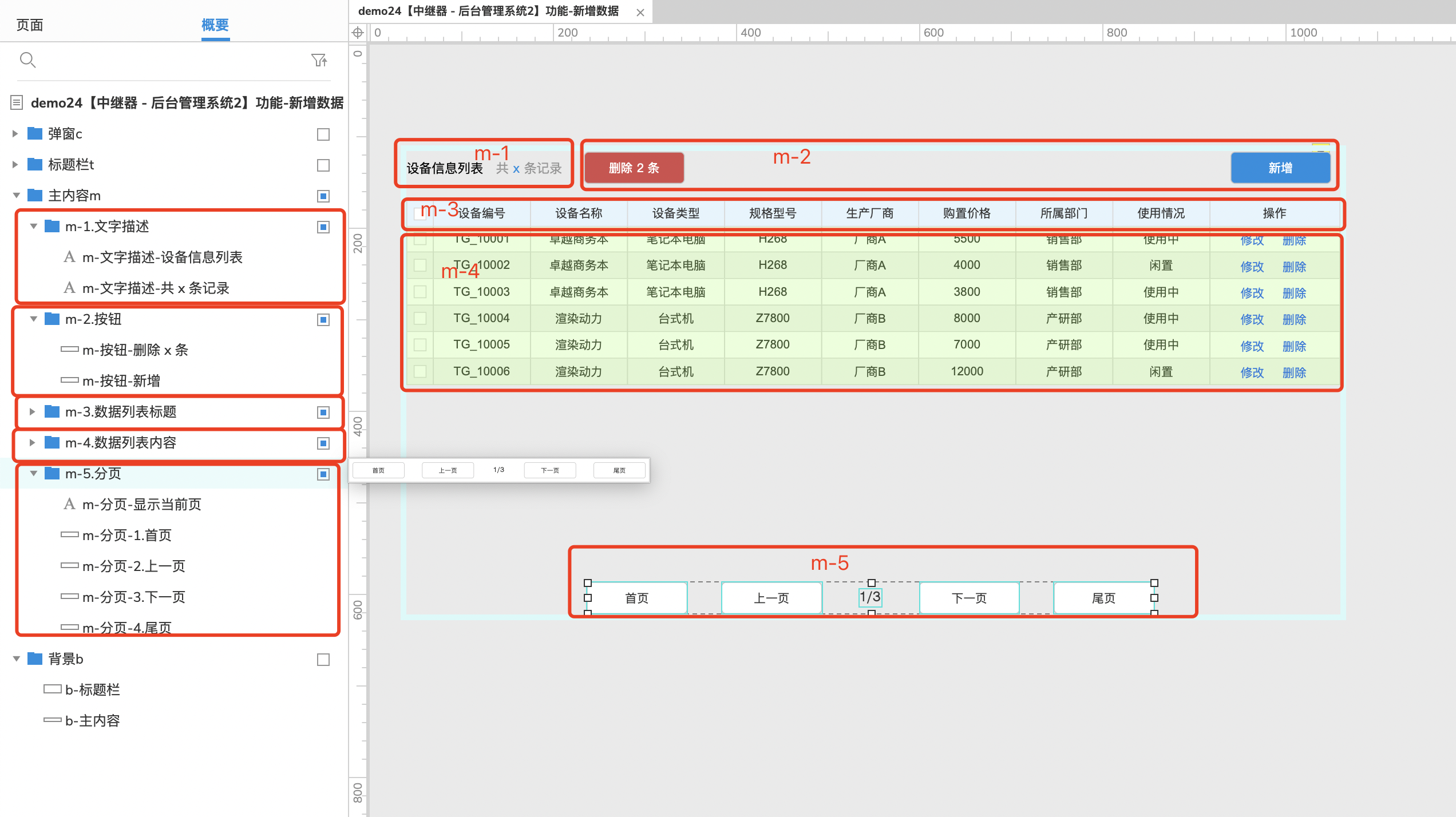Switch to the 页面 tab
Image resolution: width=1456 pixels, height=817 pixels.
coord(30,25)
